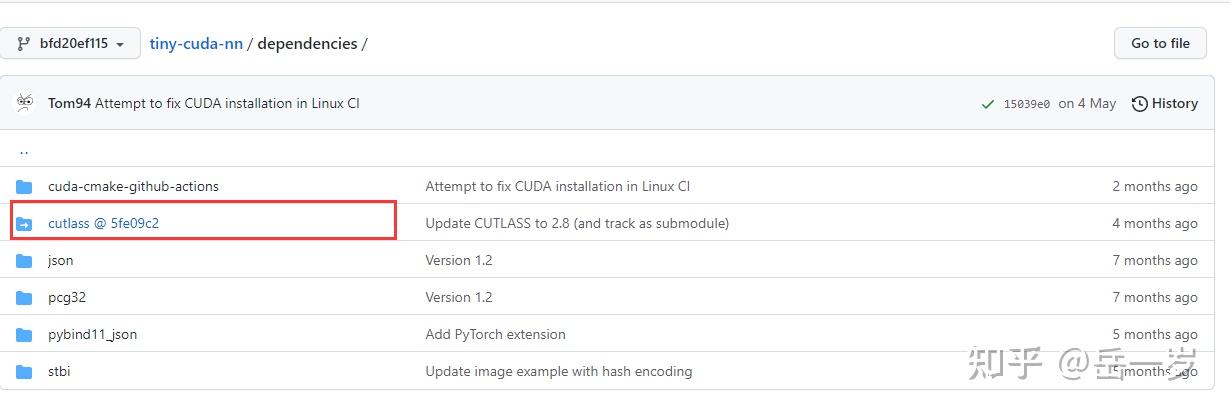Open the stbi folder
Viewport: 1230px width, 412px height.
click(59, 372)
